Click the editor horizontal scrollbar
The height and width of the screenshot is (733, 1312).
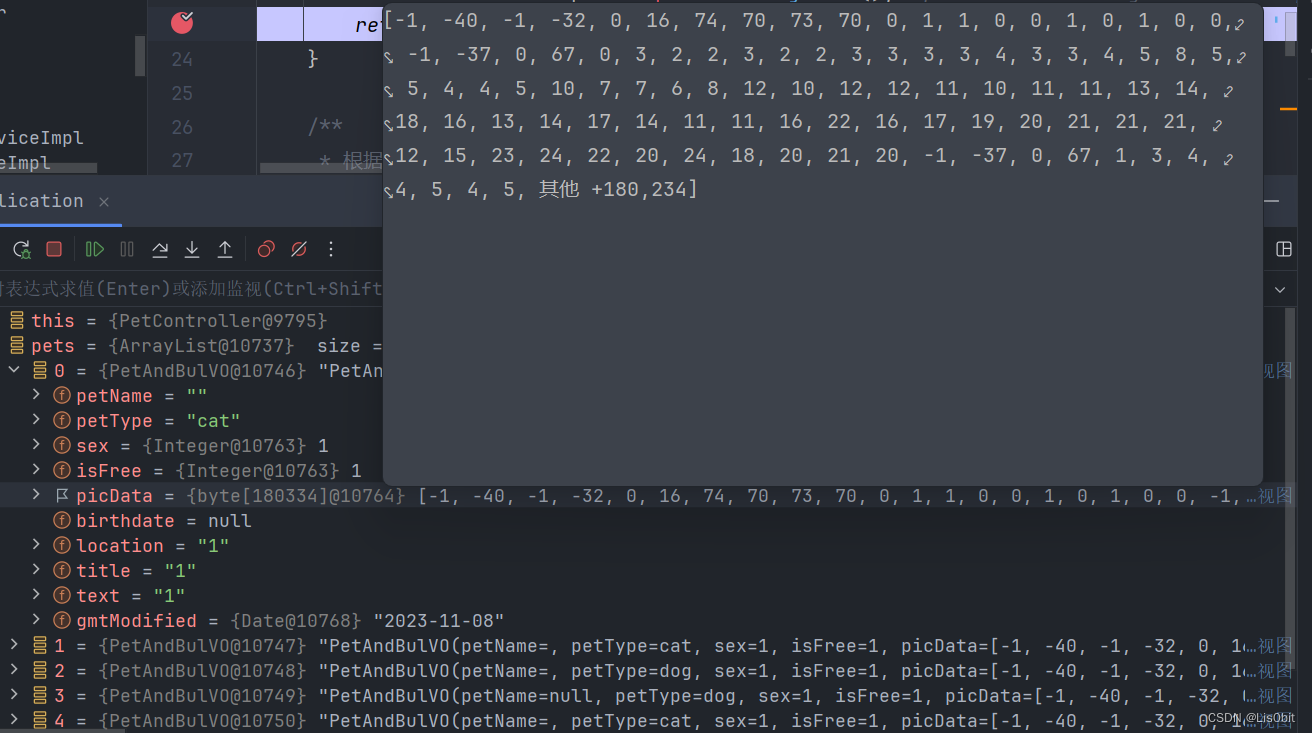pyautogui.click(x=320, y=168)
